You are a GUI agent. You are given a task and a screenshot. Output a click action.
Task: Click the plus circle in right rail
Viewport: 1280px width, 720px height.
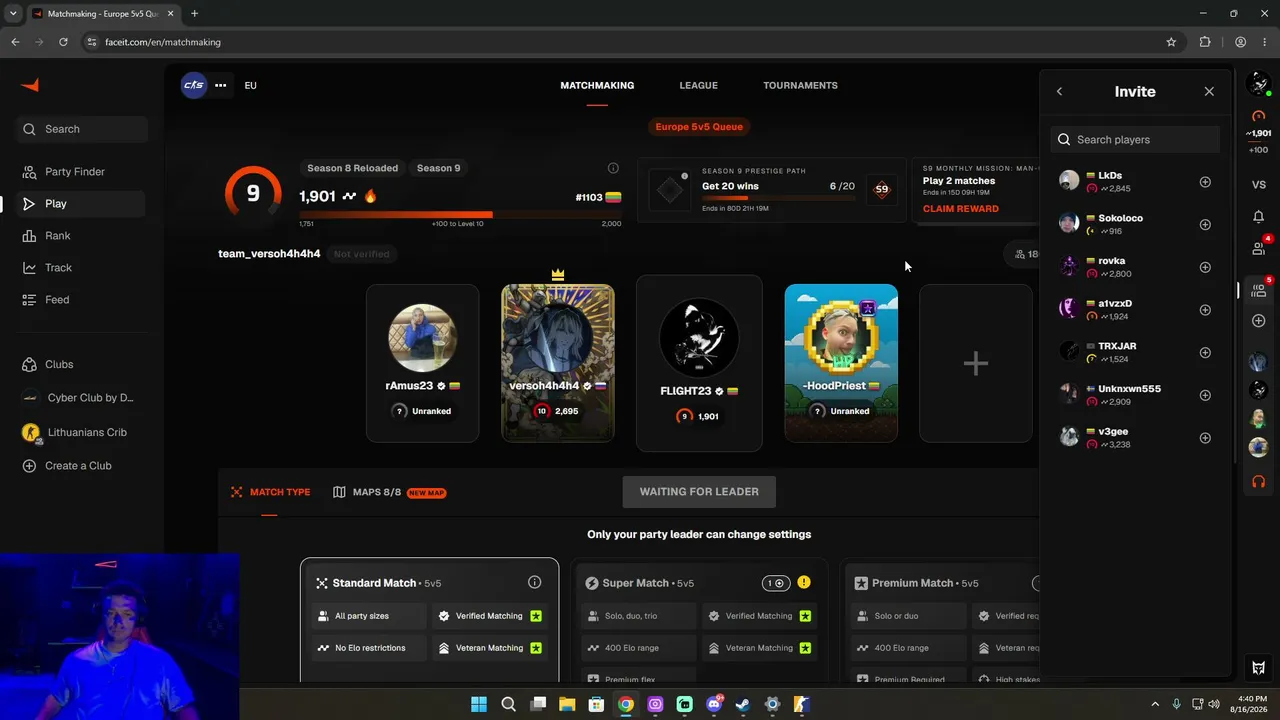coord(1259,321)
